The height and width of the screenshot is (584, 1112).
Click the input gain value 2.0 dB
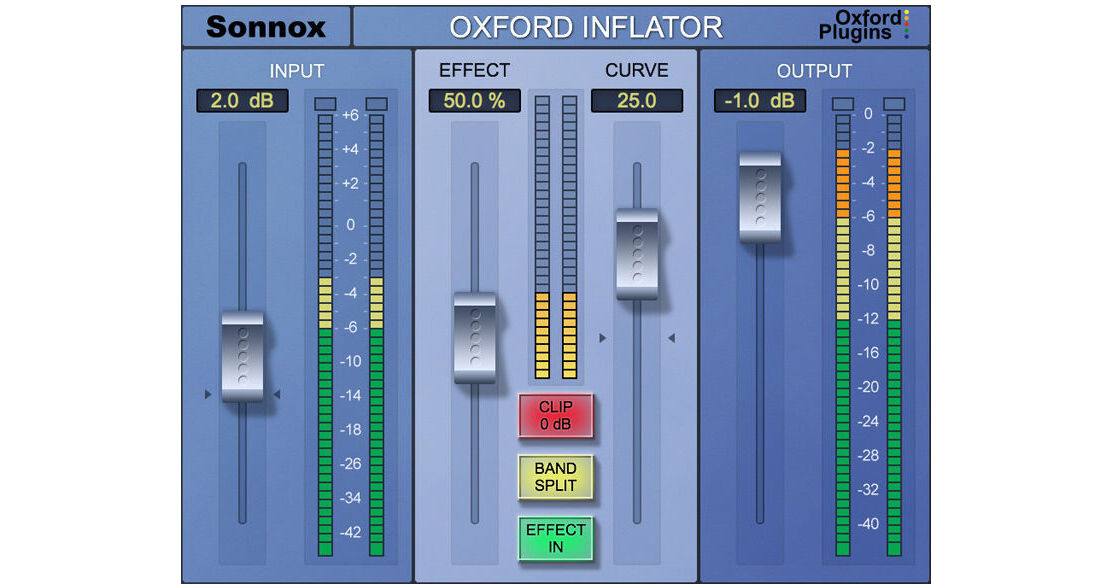243,101
